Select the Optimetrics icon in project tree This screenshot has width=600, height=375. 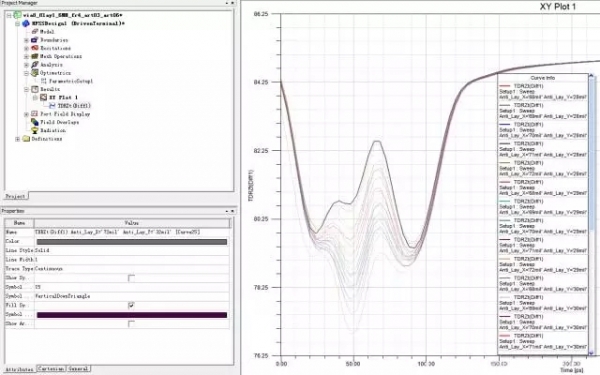pos(35,73)
